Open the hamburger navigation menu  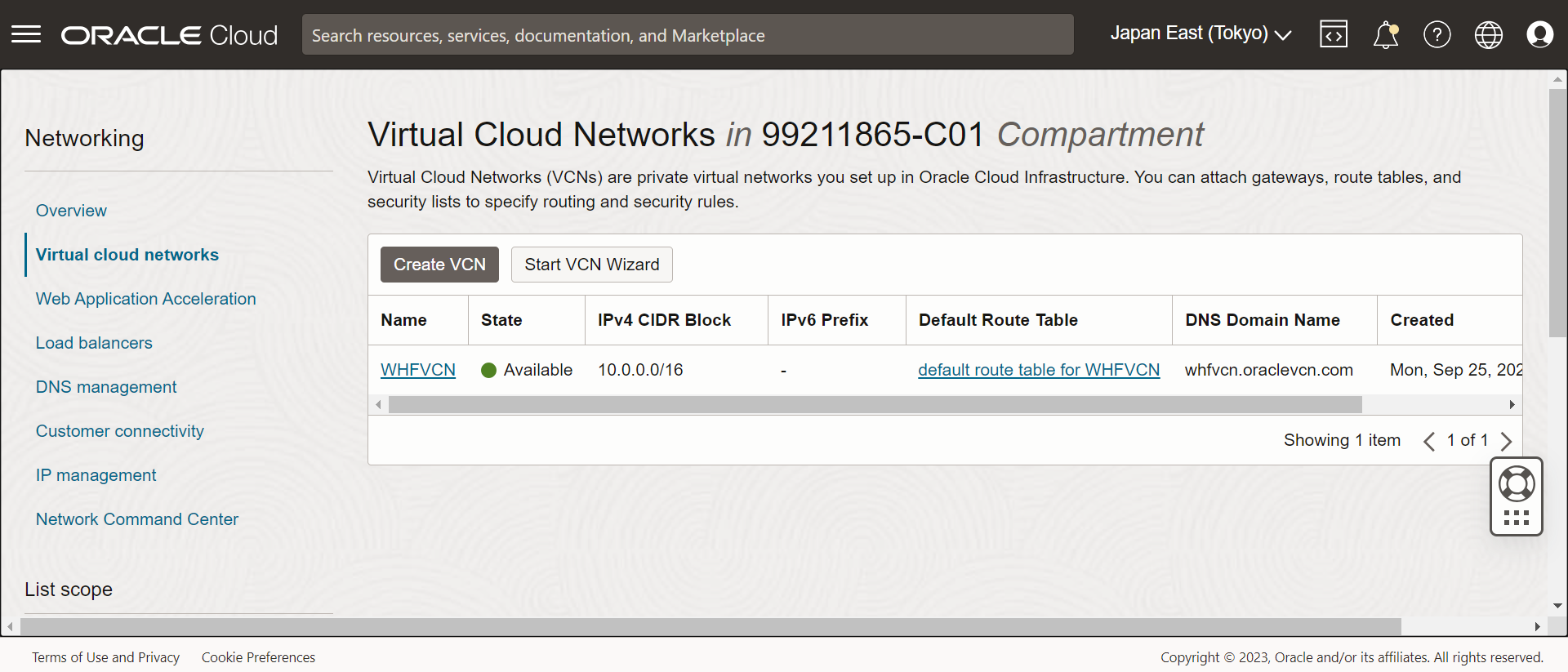coord(26,34)
